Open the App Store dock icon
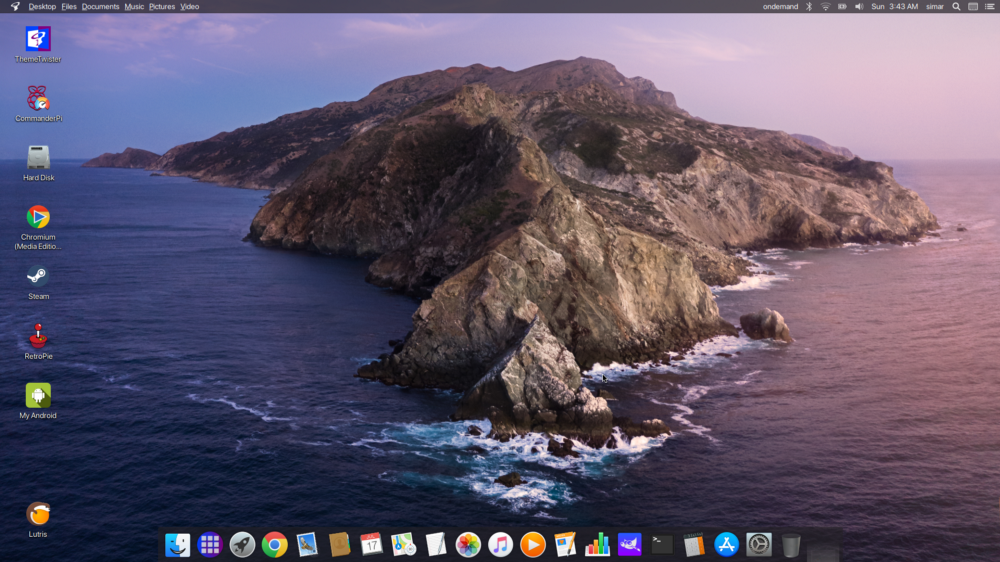The width and height of the screenshot is (1000, 562). (727, 544)
